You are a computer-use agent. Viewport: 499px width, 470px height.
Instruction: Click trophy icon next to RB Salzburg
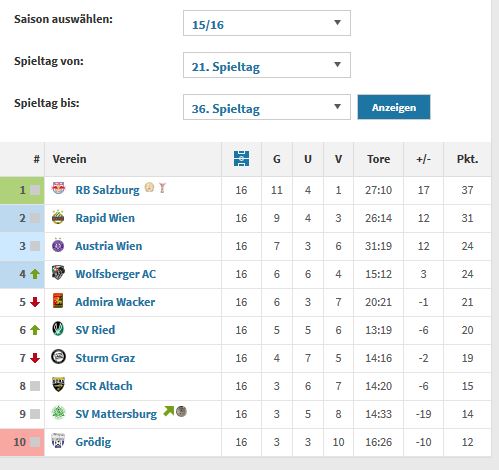click(x=162, y=188)
